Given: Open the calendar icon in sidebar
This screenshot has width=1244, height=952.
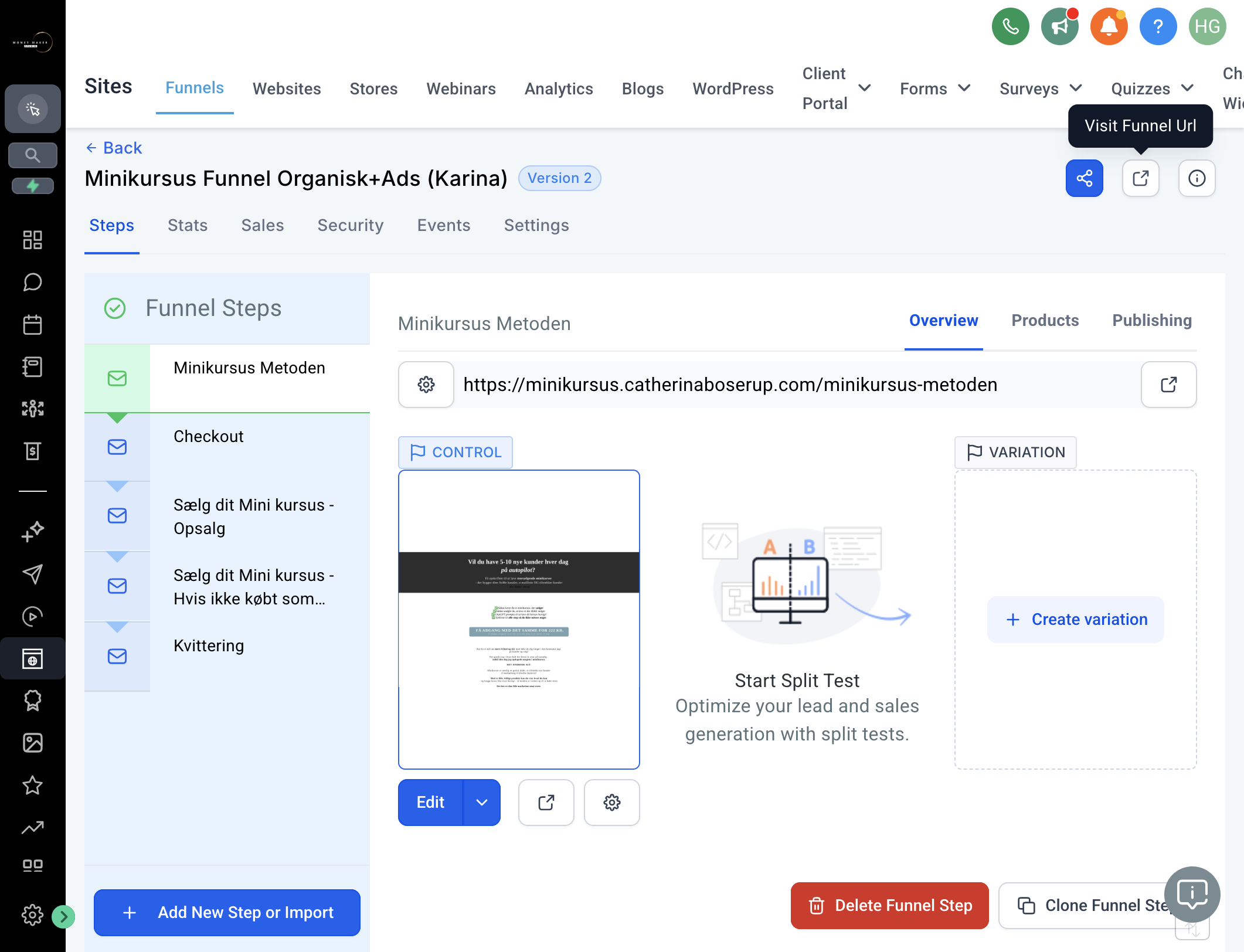Looking at the screenshot, I should (x=33, y=324).
